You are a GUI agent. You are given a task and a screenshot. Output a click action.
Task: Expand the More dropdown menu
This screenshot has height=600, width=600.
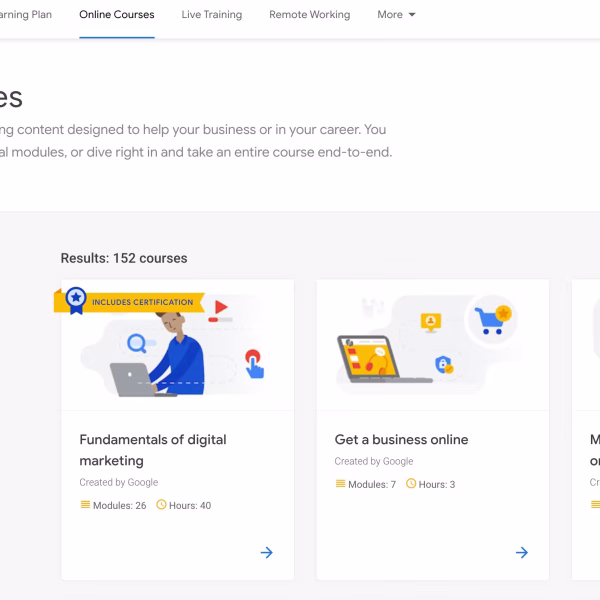coord(396,15)
